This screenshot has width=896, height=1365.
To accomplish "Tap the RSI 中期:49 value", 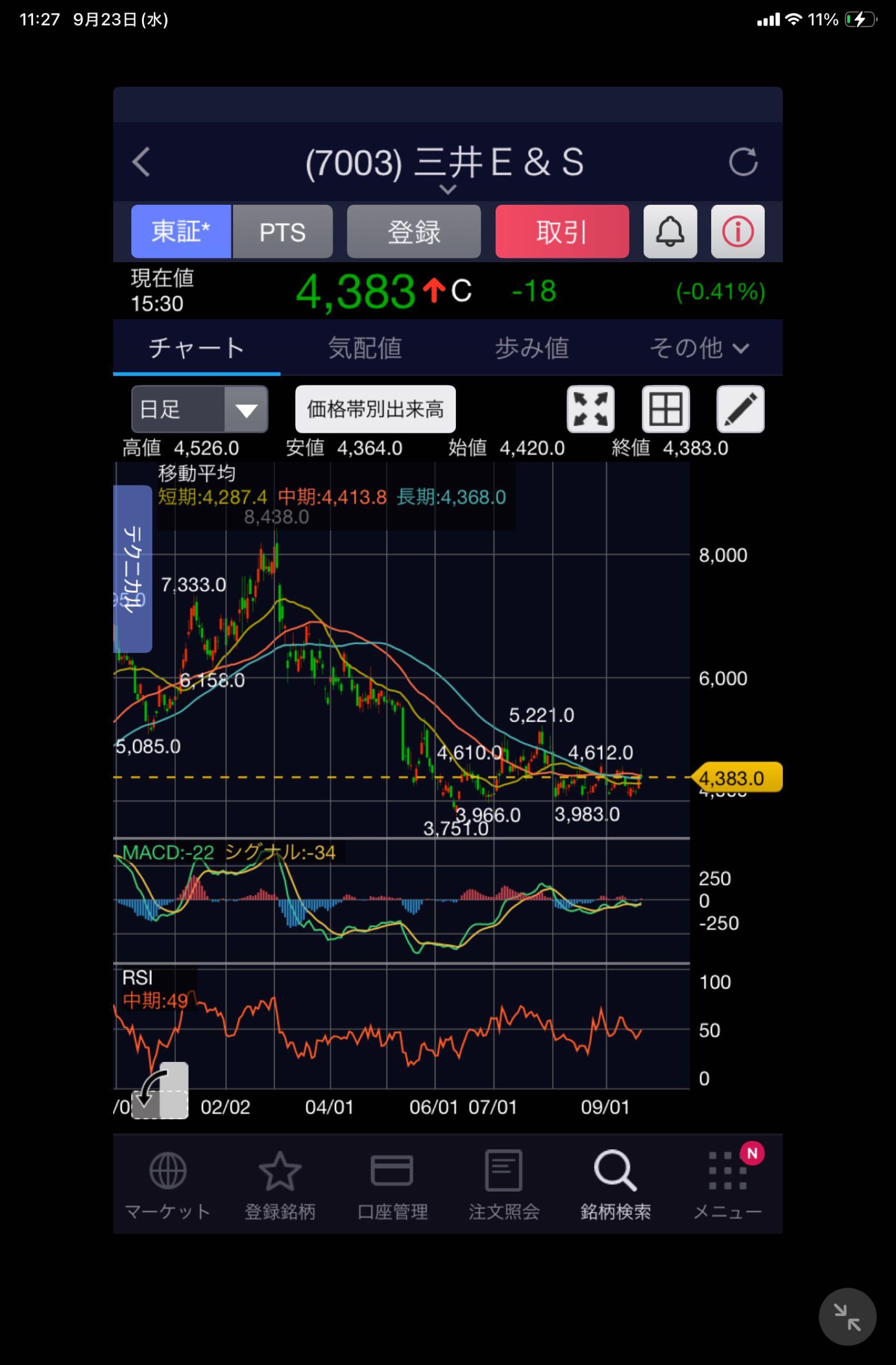I will [155, 1001].
